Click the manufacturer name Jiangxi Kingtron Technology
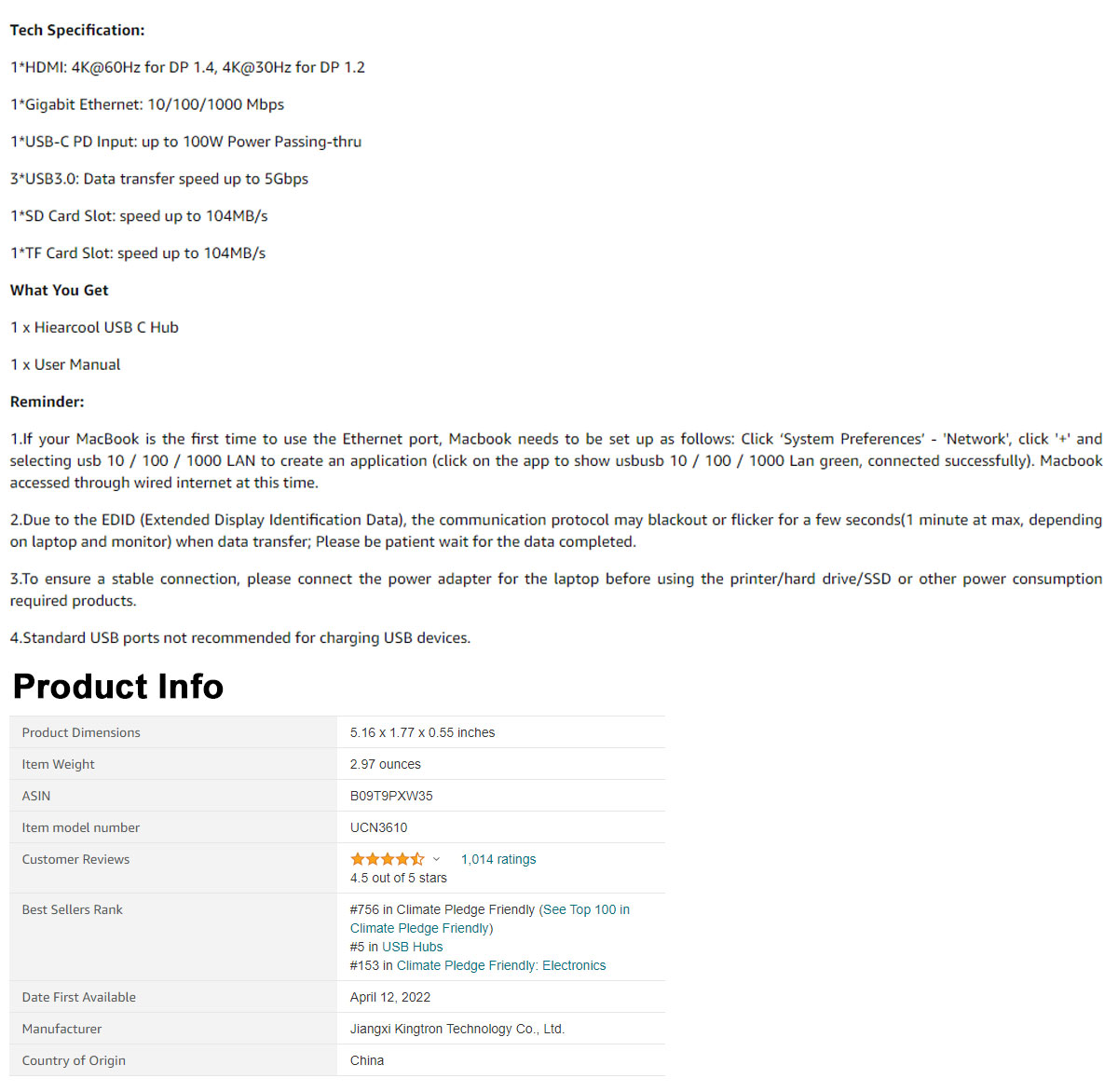The height and width of the screenshot is (1092, 1118). point(457,1029)
